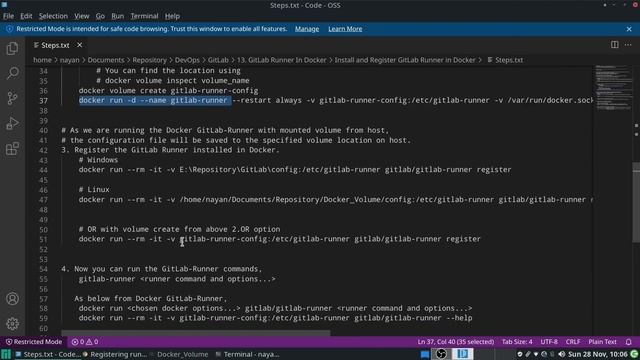Dismiss the Restricted Mode banner

tap(629, 29)
